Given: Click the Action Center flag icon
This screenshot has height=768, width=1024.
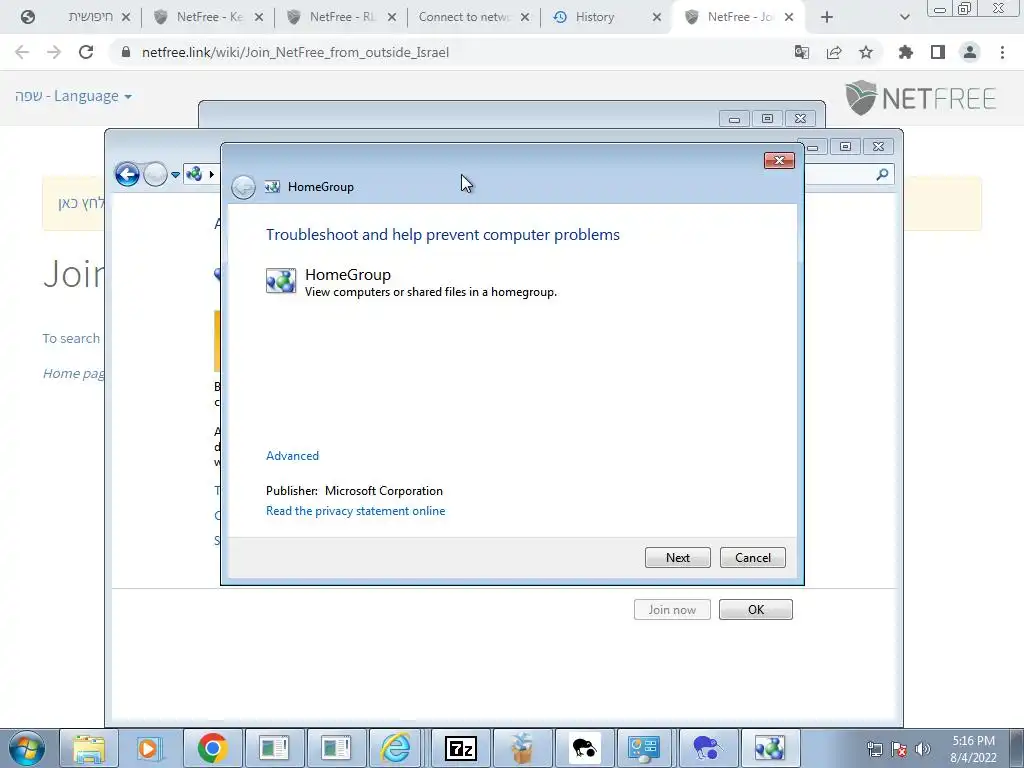Looking at the screenshot, I should (x=899, y=749).
